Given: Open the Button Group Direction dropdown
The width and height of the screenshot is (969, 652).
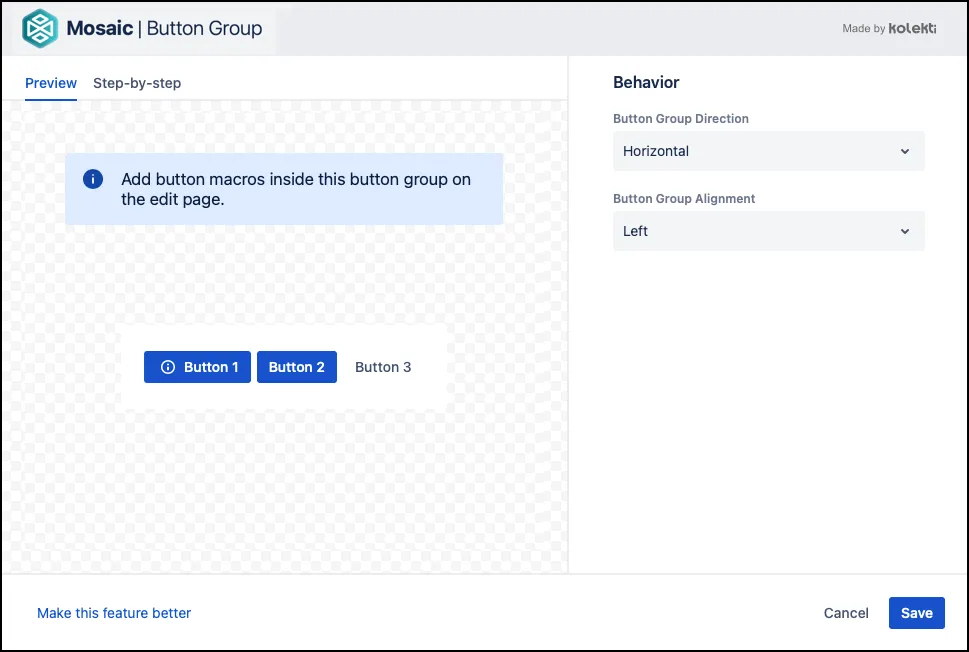Looking at the screenshot, I should (769, 151).
